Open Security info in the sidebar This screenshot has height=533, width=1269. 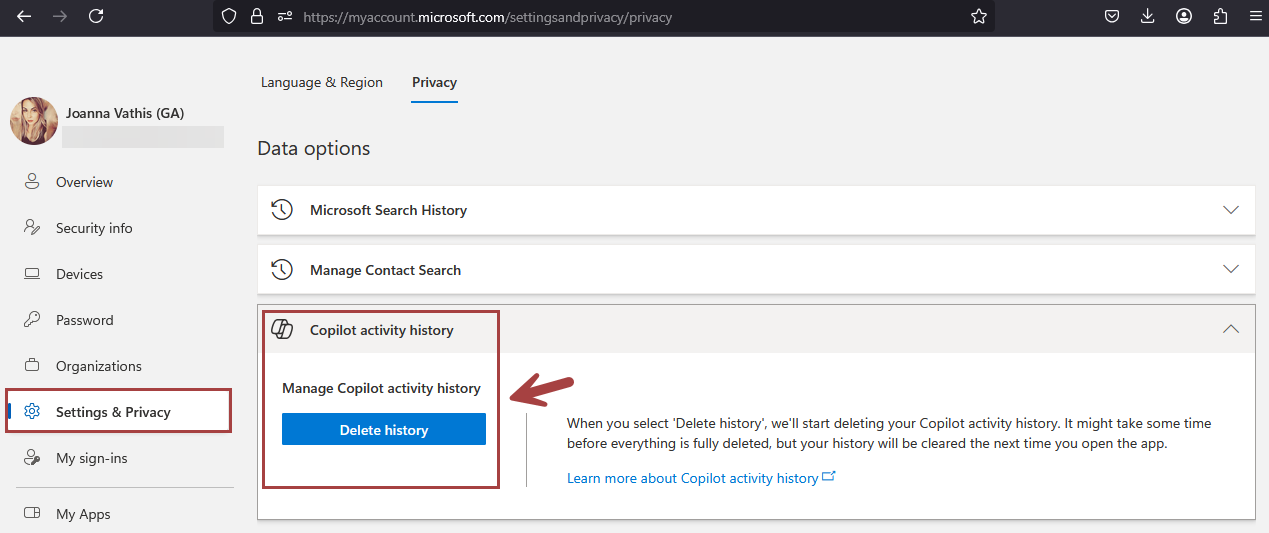click(x=94, y=228)
